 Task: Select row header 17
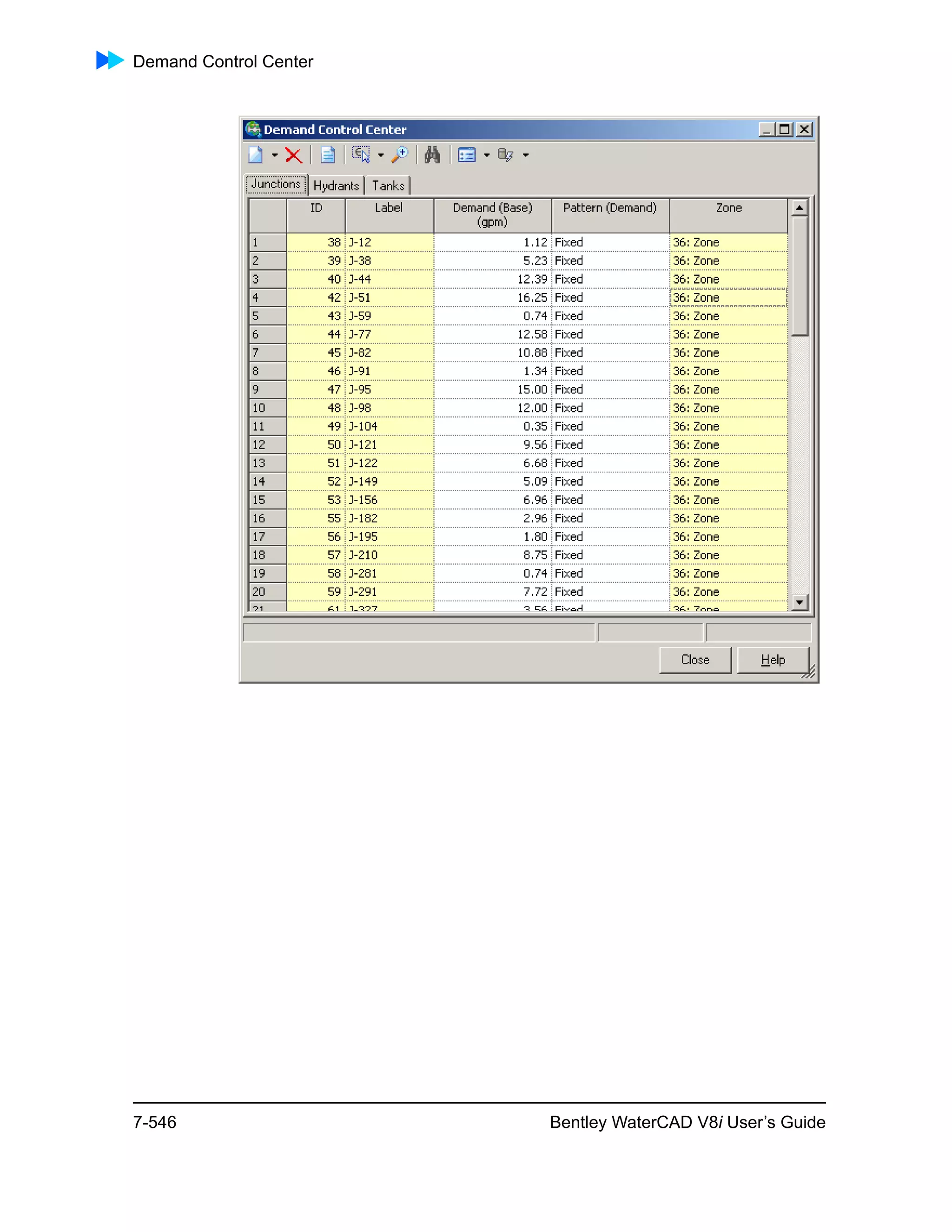[268, 537]
